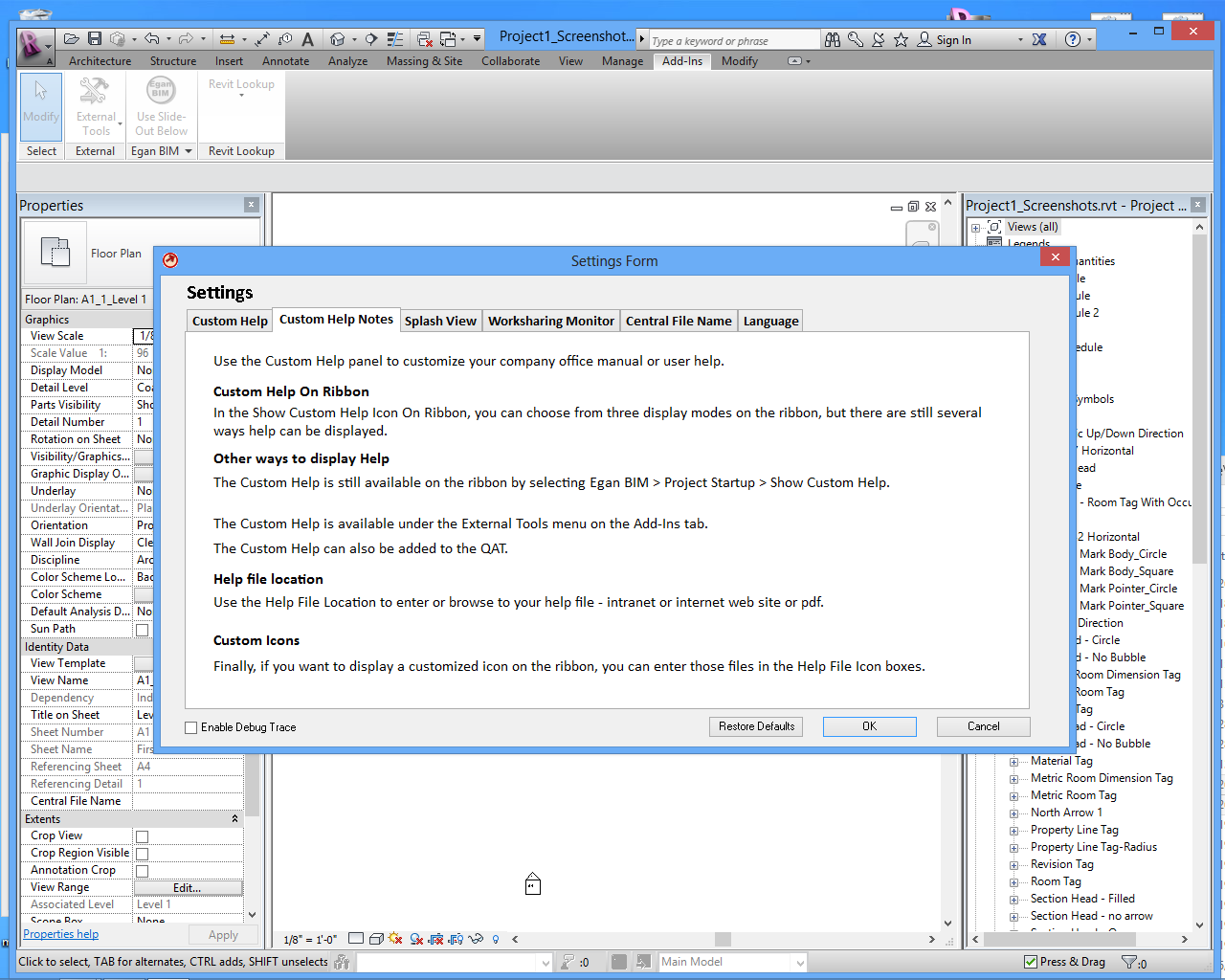Image resolution: width=1225 pixels, height=980 pixels.
Task: Save the project with the floppy disk icon
Action: coord(95,39)
